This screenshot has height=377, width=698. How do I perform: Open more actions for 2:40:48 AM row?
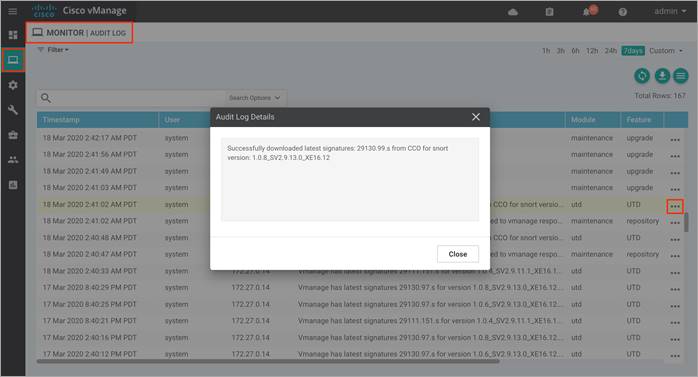pos(675,239)
